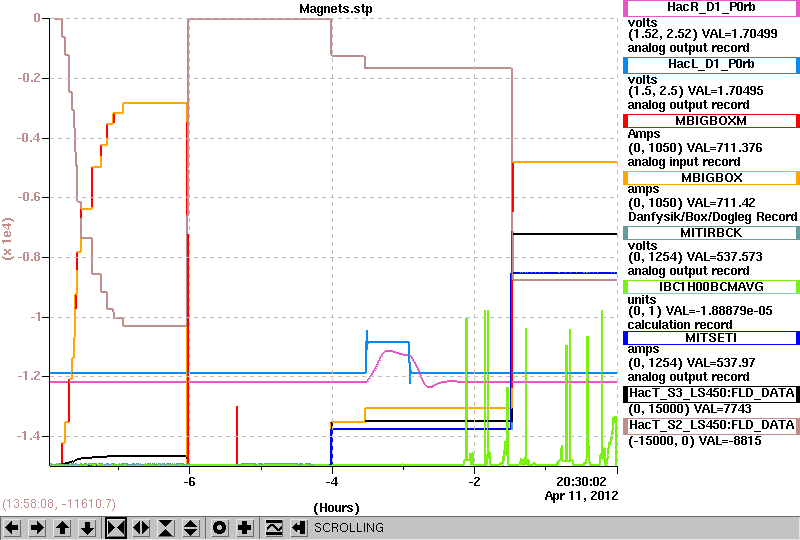
Task: Click the SCROLLING status label
Action: pos(348,528)
